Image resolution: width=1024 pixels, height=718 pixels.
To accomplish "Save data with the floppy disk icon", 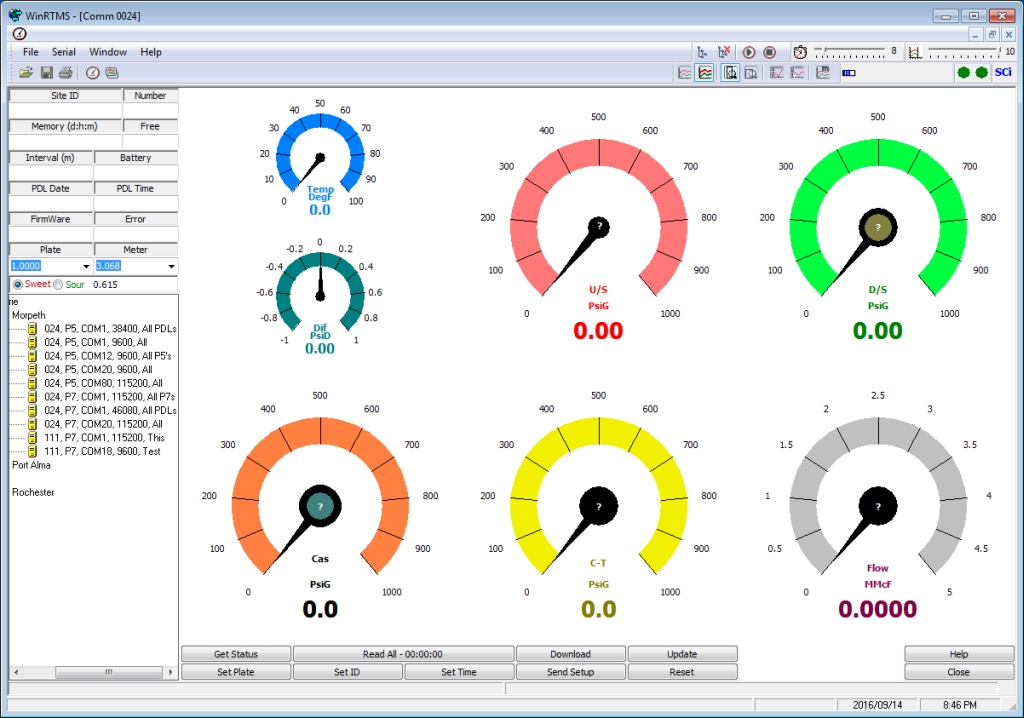I will point(46,73).
